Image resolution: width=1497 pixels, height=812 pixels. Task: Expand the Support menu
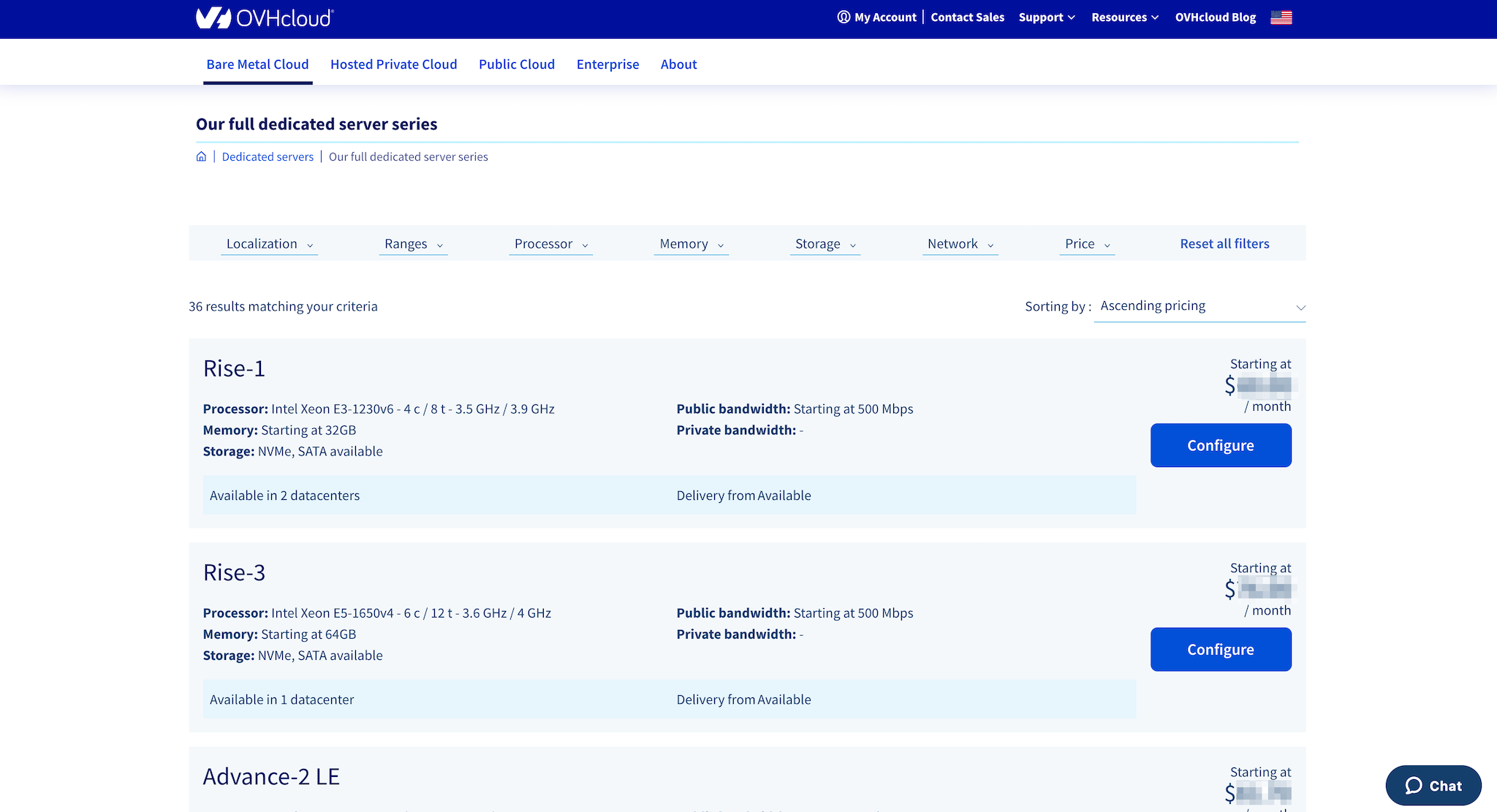(x=1047, y=18)
